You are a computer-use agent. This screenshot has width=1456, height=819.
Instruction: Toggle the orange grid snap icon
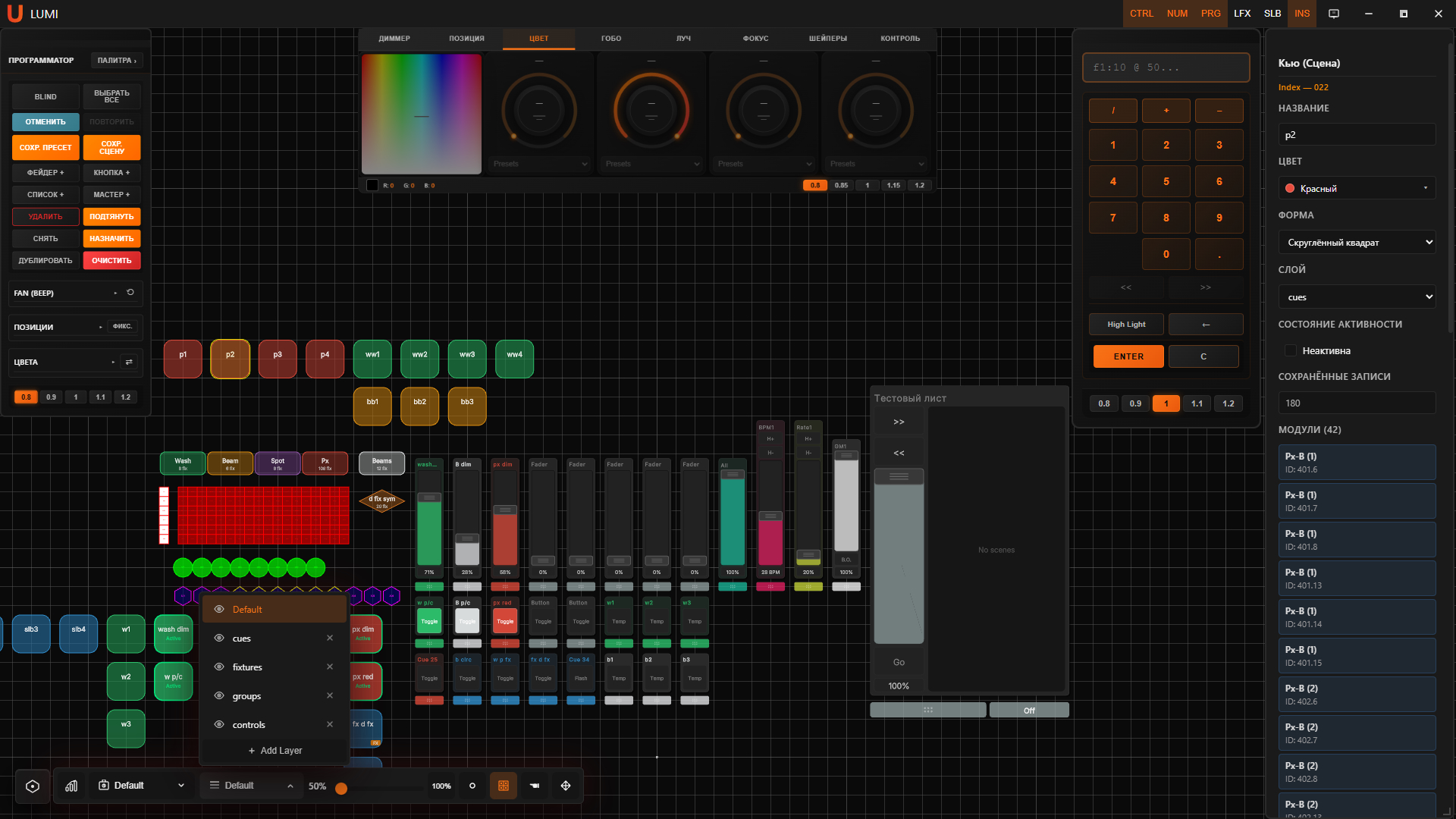point(504,786)
